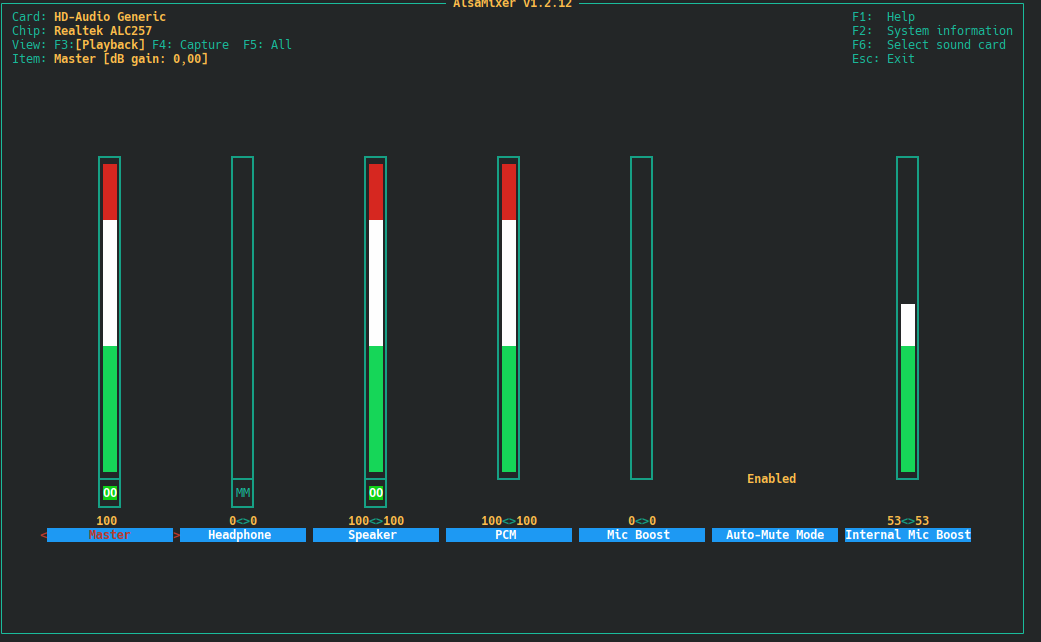Viewport: 1041px width, 642px height.
Task: Choose Select sound card F6 entry
Action: 928,45
